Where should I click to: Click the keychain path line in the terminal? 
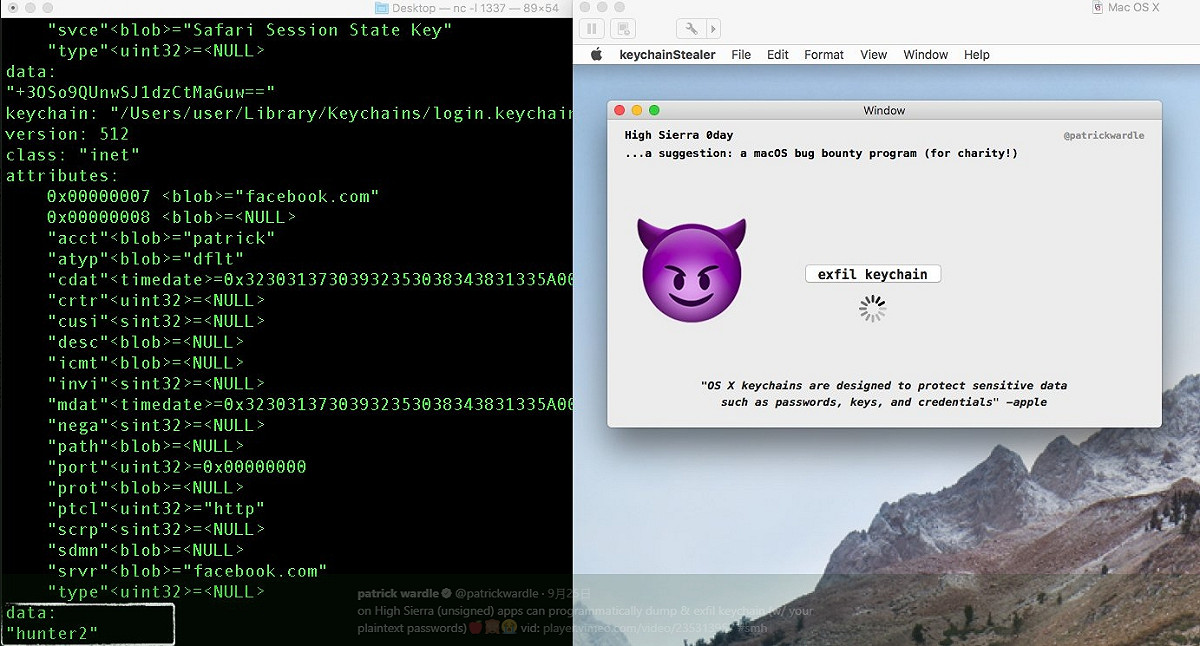point(289,113)
